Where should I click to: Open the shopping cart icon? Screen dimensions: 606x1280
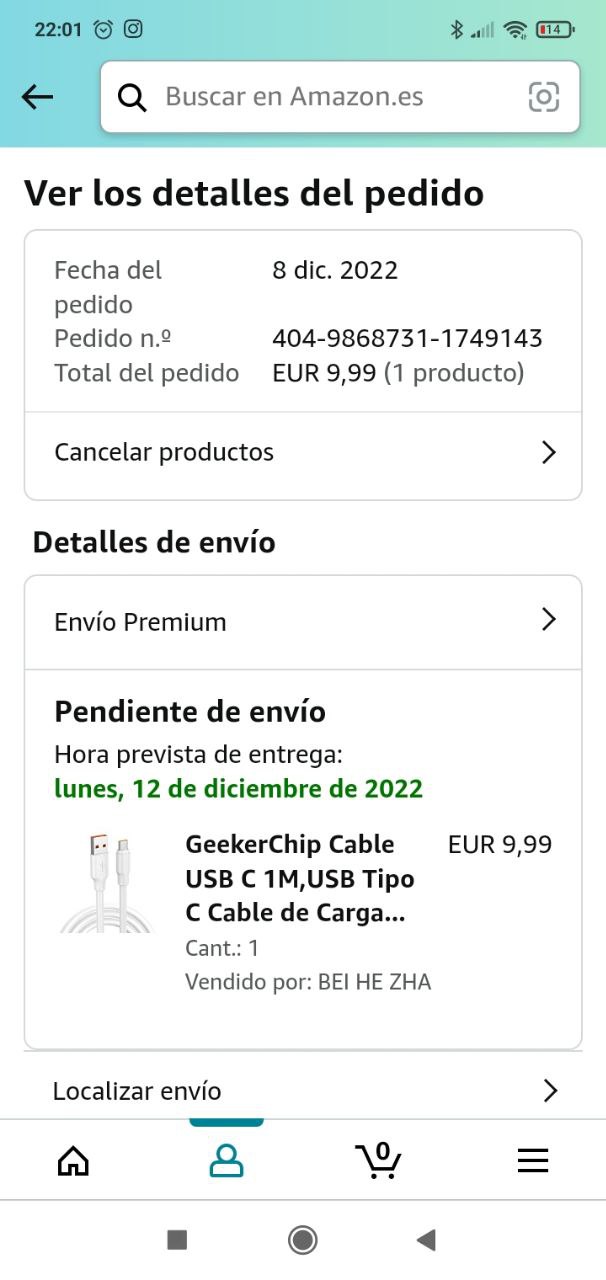coord(378,1160)
